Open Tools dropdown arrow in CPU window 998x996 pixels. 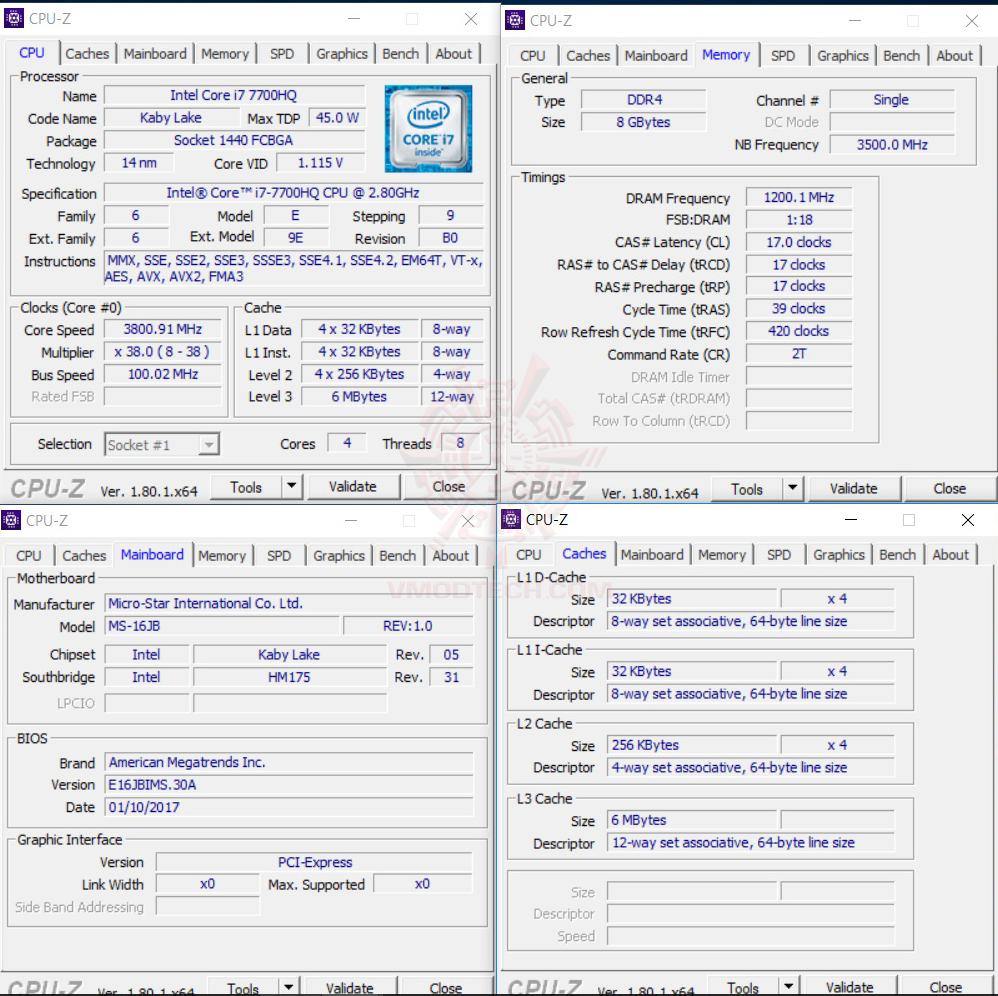pos(292,486)
